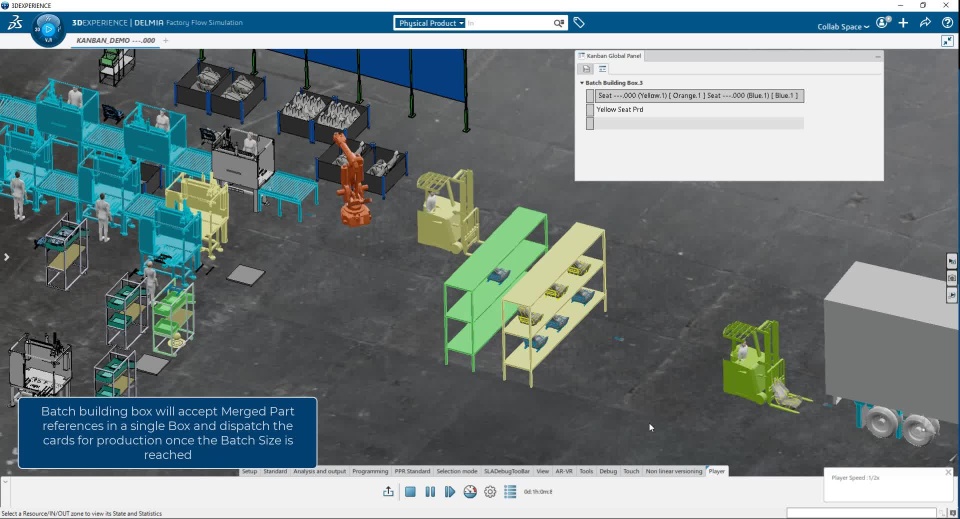Open the tag icon beside search

point(579,23)
